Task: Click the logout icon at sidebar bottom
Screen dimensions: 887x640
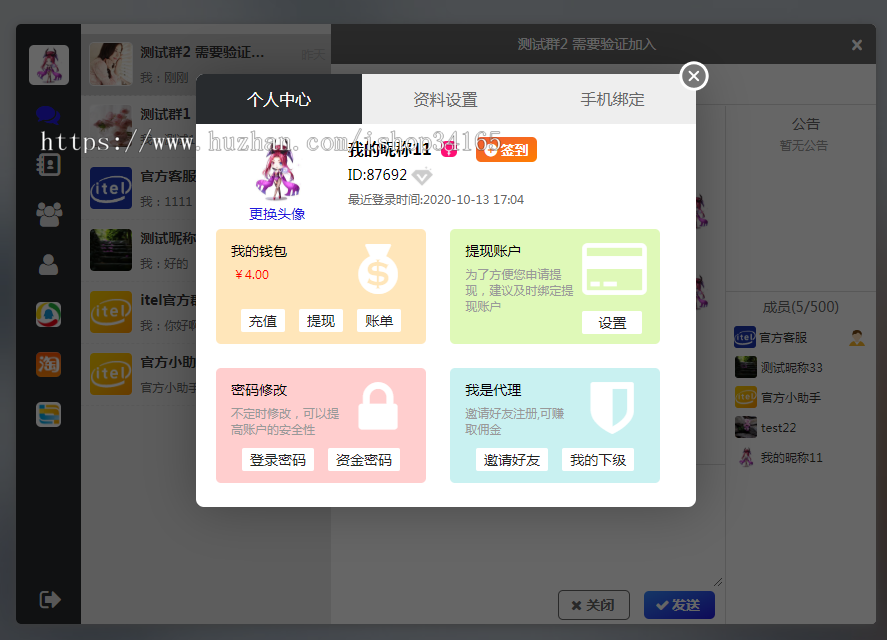Action: (x=48, y=599)
